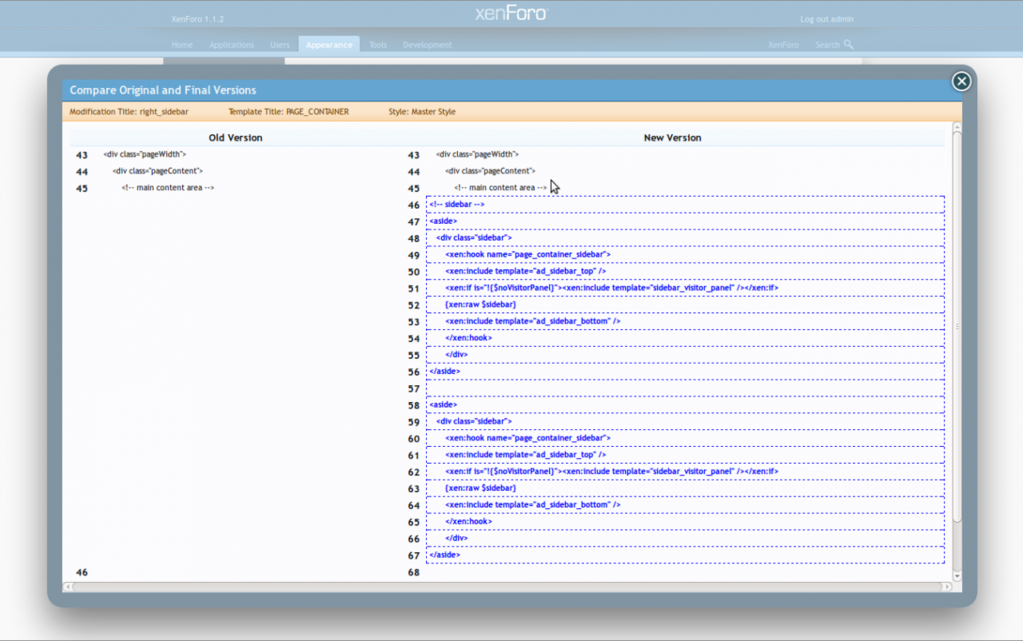Switch to the Home tab

click(181, 44)
